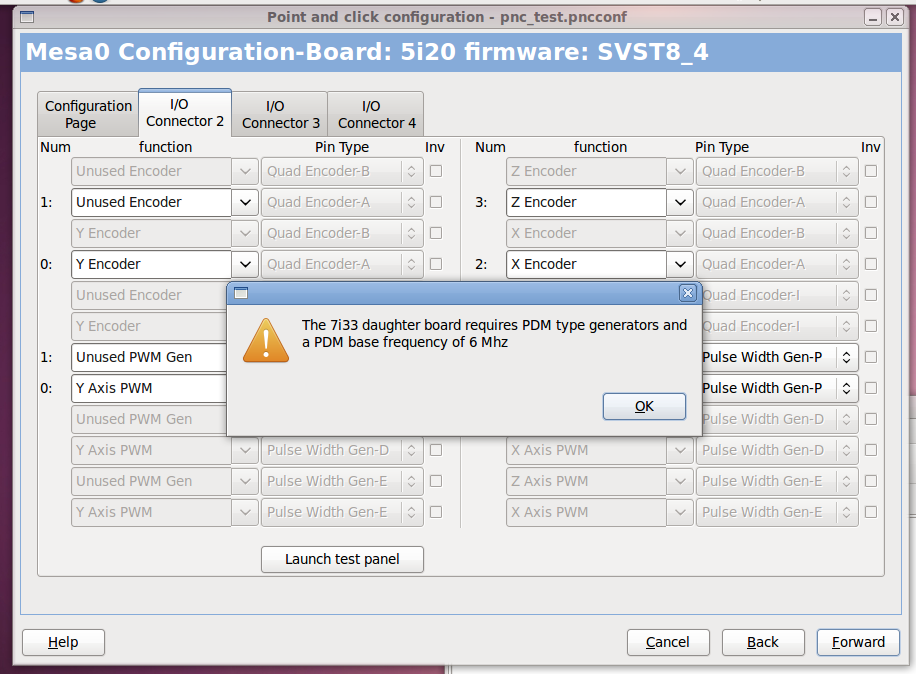Click OK in the PDM warning dialog

tap(644, 406)
